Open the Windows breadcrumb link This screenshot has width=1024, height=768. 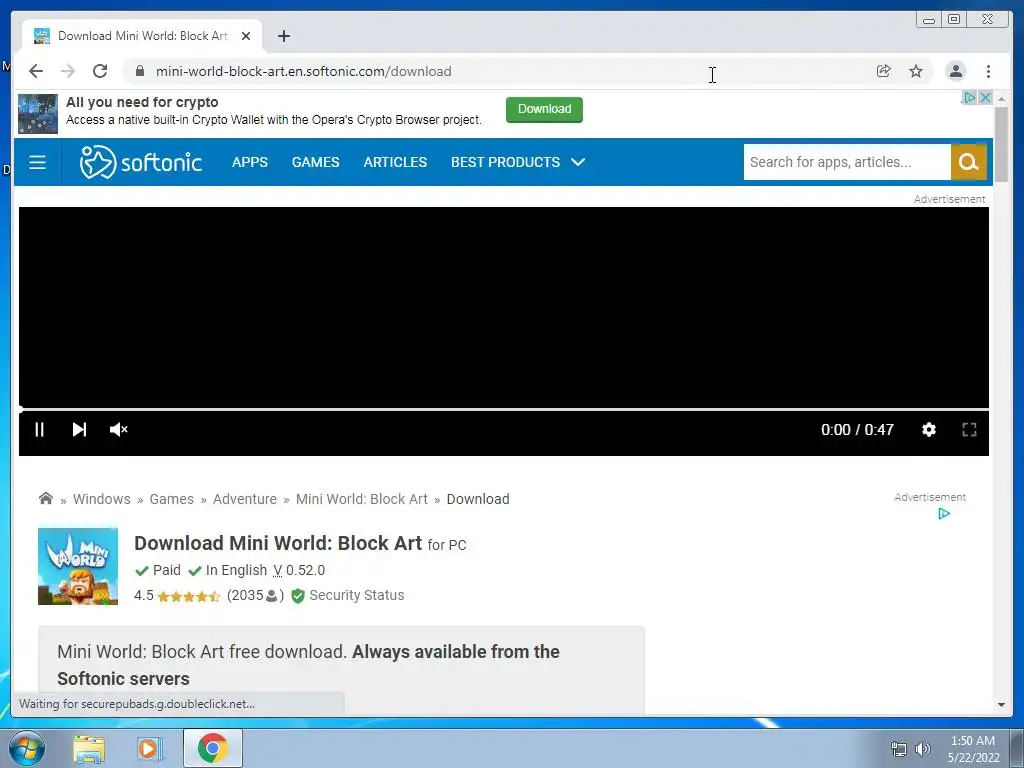point(101,499)
